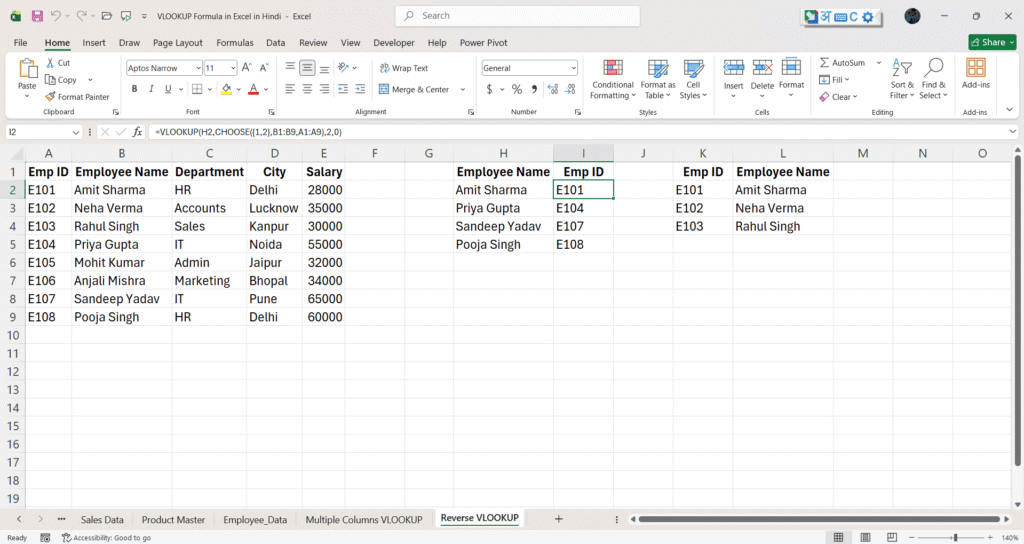Click the Comma Style icon
Image resolution: width=1024 pixels, height=544 pixels.
(534, 89)
